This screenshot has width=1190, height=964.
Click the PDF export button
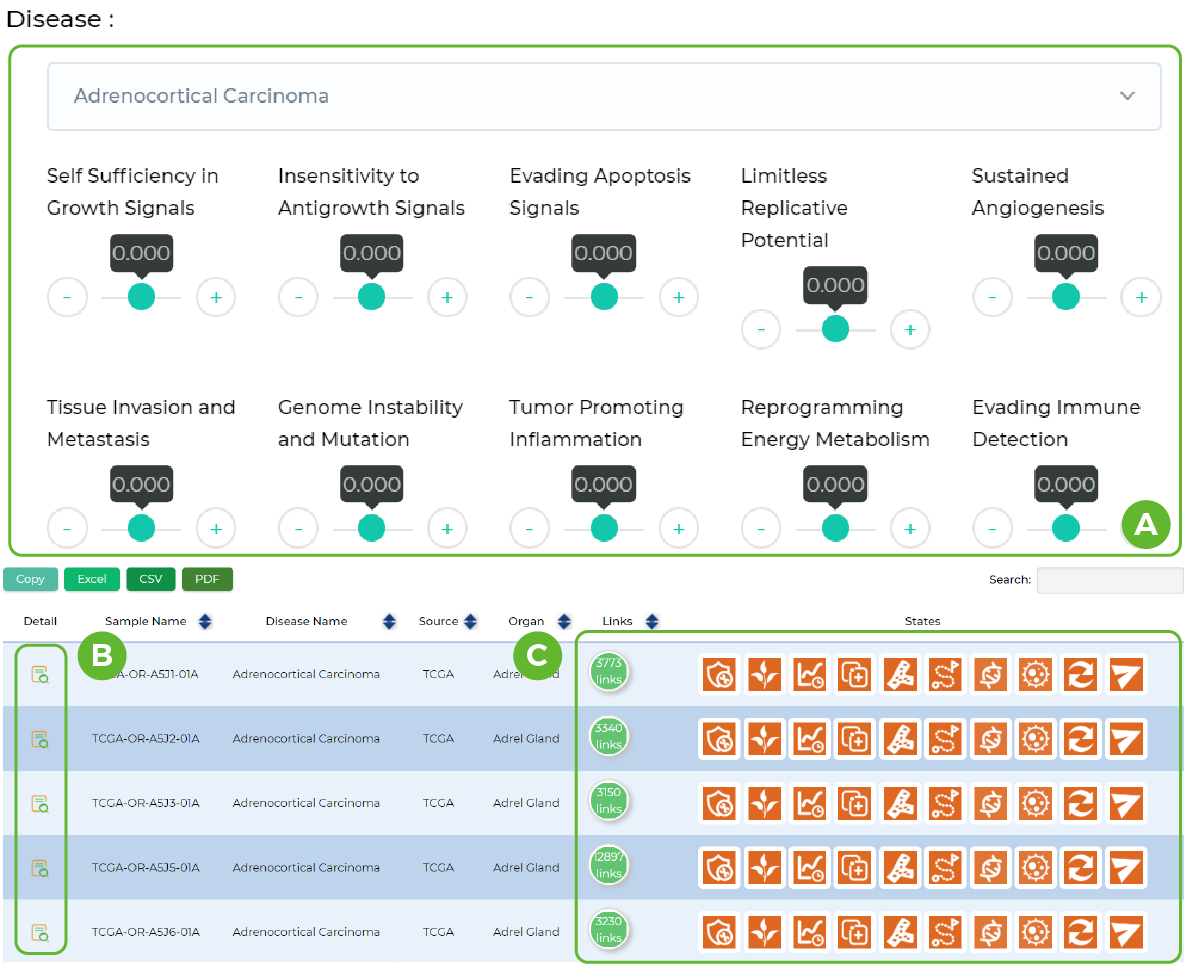point(207,579)
